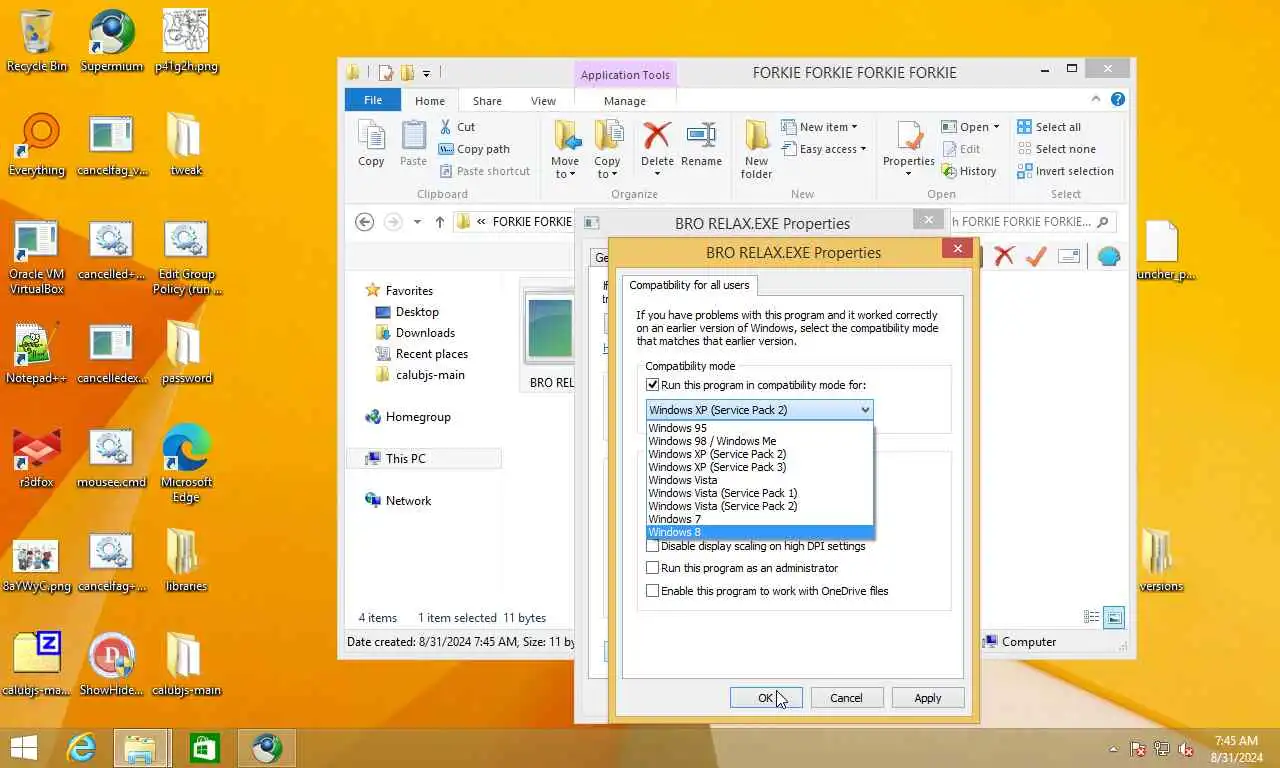Screen dimensions: 1280x768
Task: Switch to the Manage ribbon tab
Action: pyautogui.click(x=625, y=101)
